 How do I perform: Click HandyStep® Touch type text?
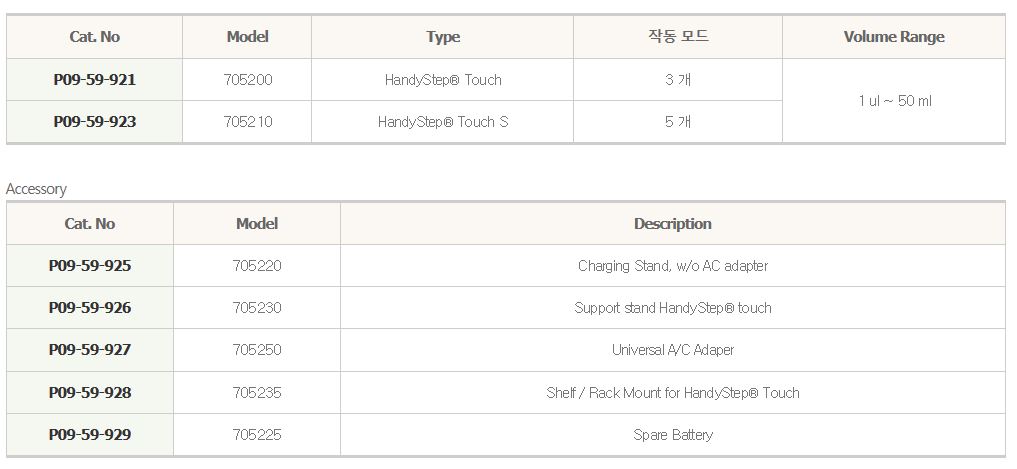443,80
